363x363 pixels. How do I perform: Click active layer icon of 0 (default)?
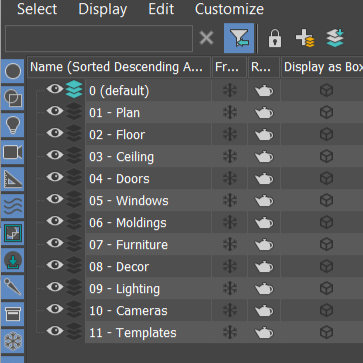click(74, 90)
